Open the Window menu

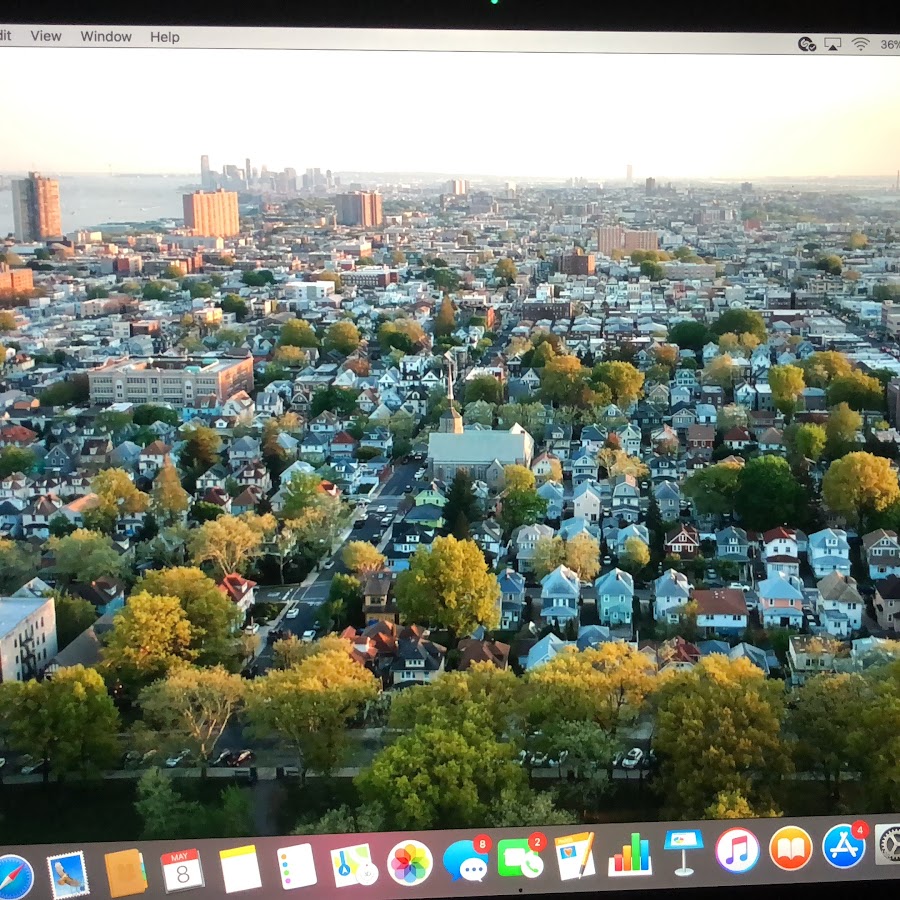click(106, 37)
